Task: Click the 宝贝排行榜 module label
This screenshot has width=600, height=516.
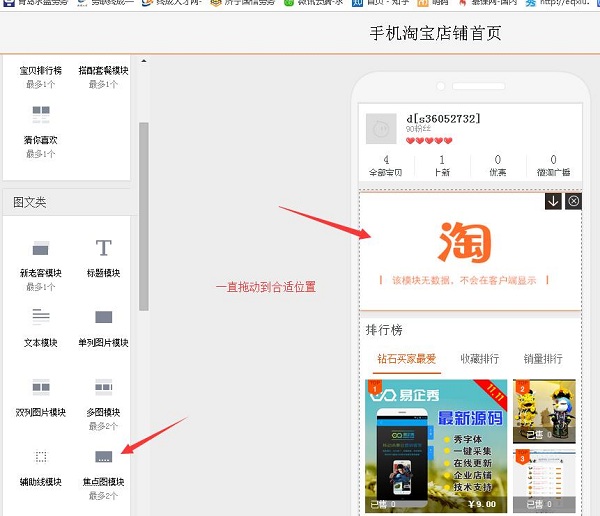Action: (41, 70)
